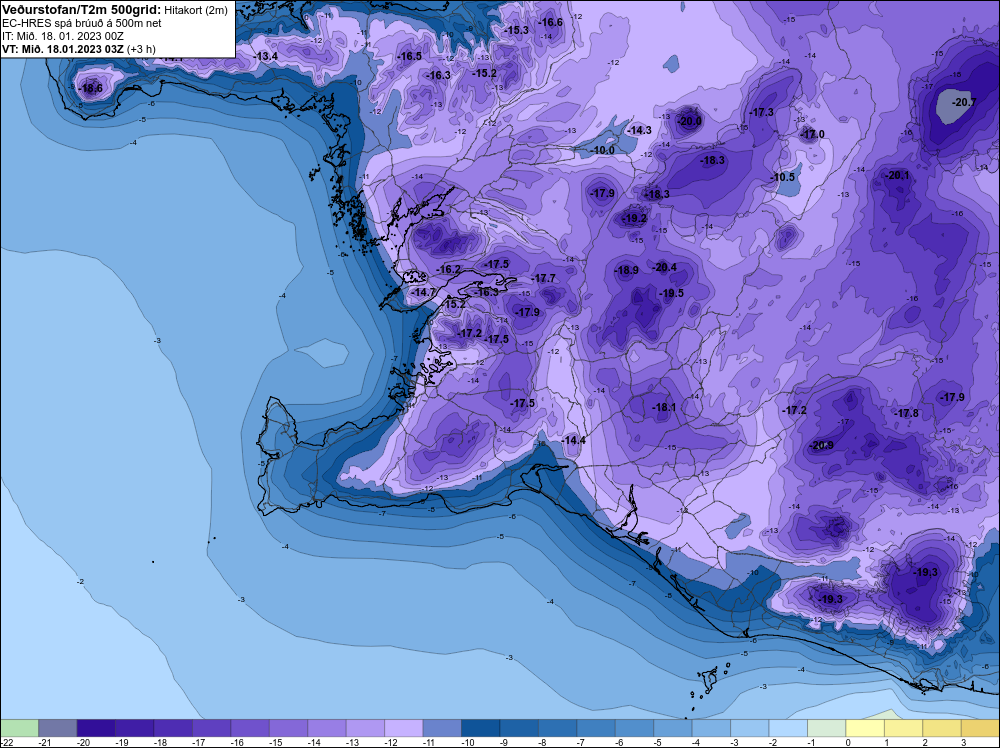This screenshot has height=748, width=1000.
Task: Click the orange-yellow legend swatch above 3
Action: (x=980, y=728)
